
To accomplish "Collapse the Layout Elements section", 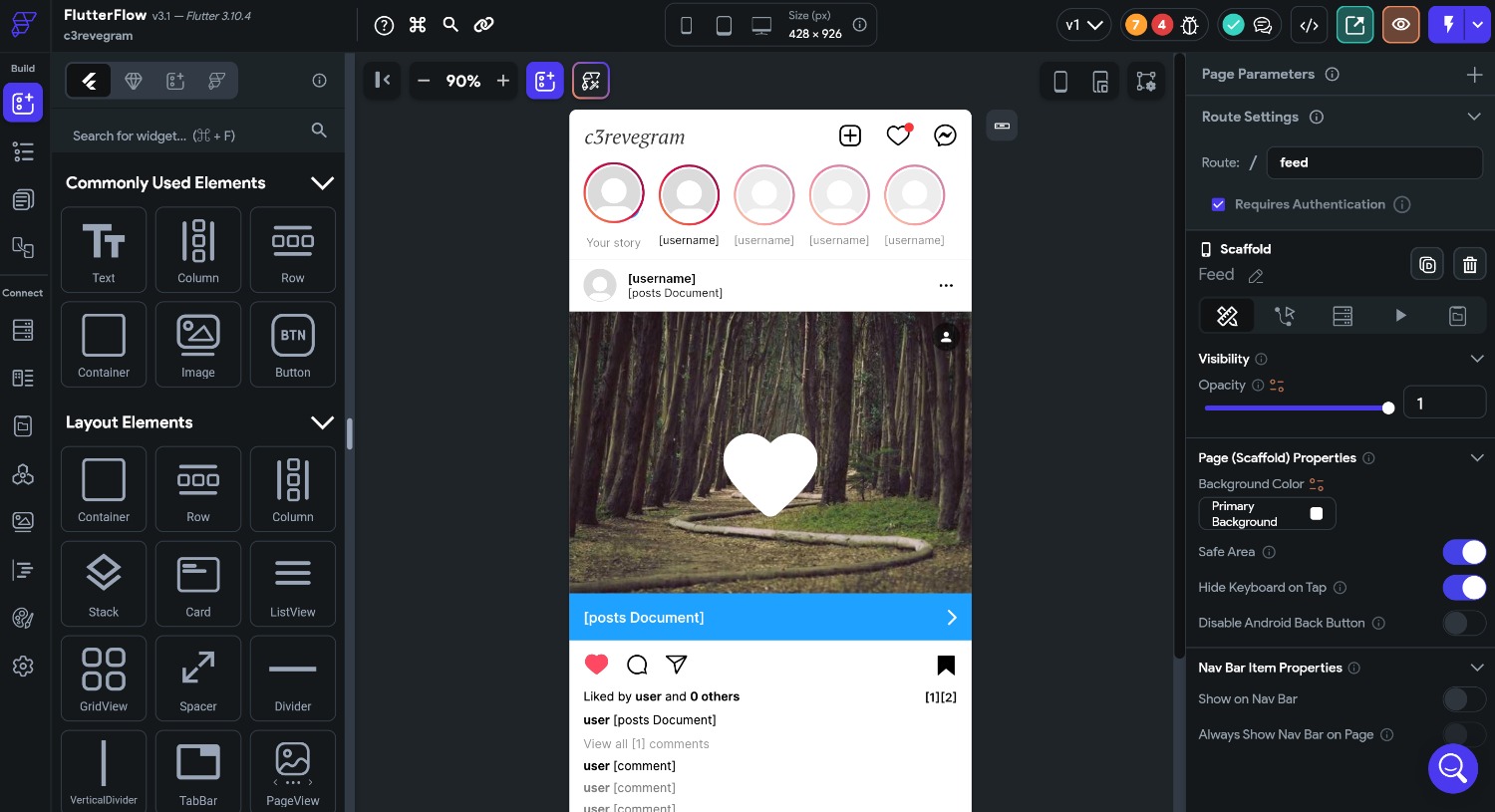I will (x=322, y=422).
